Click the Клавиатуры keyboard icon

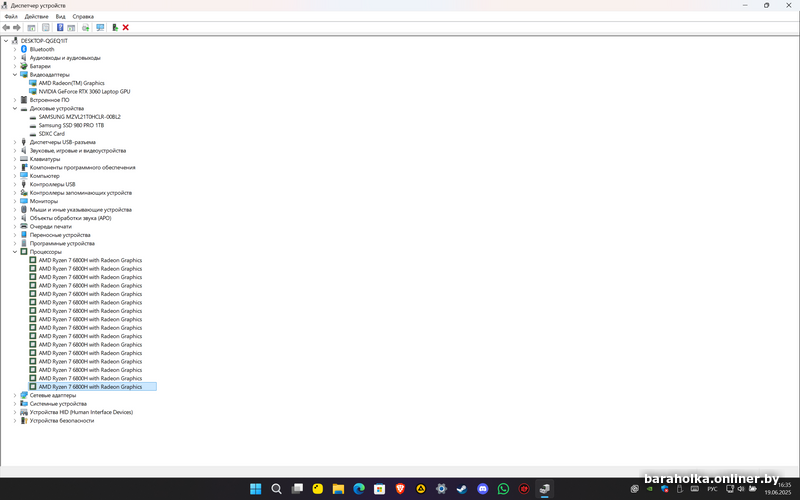(x=23, y=159)
